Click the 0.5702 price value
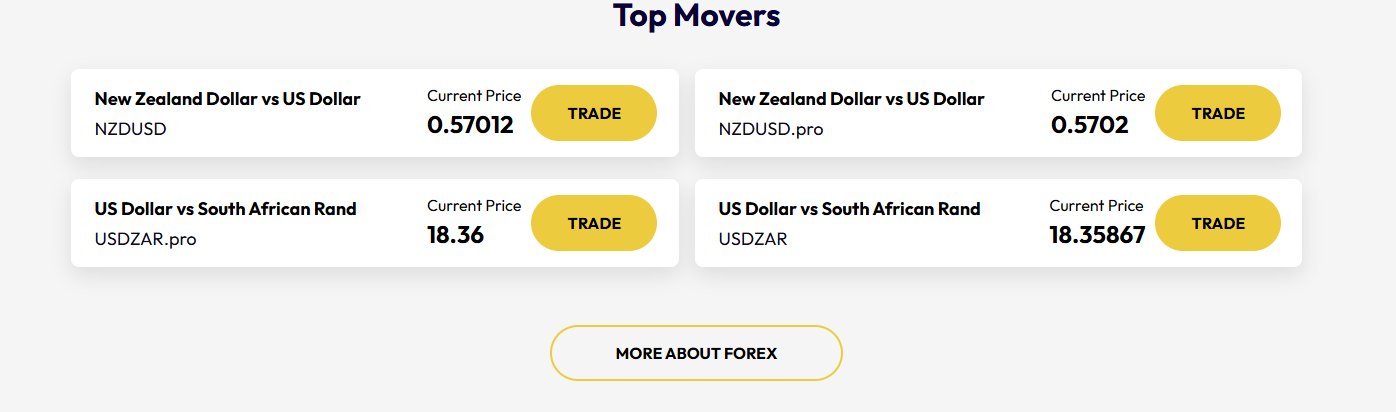This screenshot has height=412, width=1396. click(1089, 125)
